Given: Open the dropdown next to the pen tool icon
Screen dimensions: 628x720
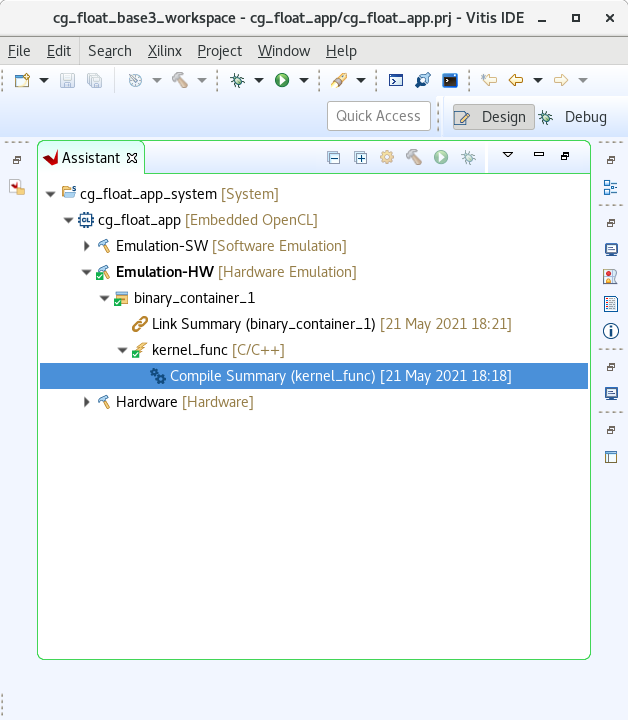Looking at the screenshot, I should [x=361, y=80].
